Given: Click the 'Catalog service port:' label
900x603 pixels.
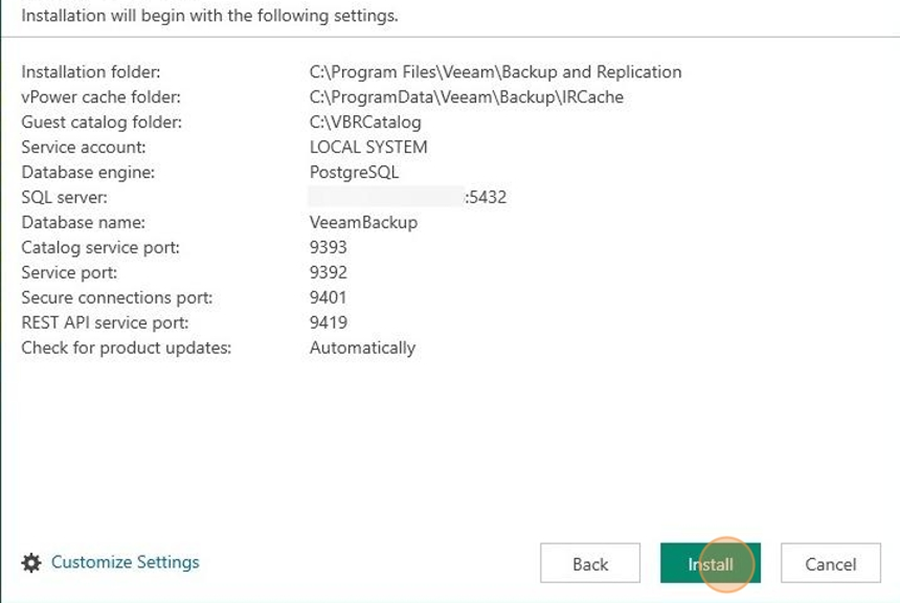Looking at the screenshot, I should (x=100, y=248).
